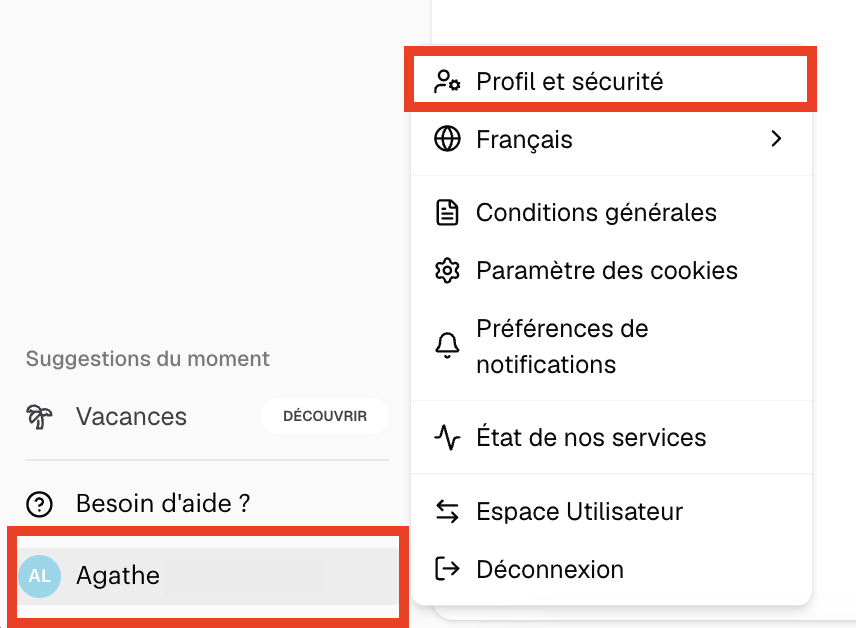Click the globe icon next to Français
Screen dimensions: 856x628
[x=447, y=139]
